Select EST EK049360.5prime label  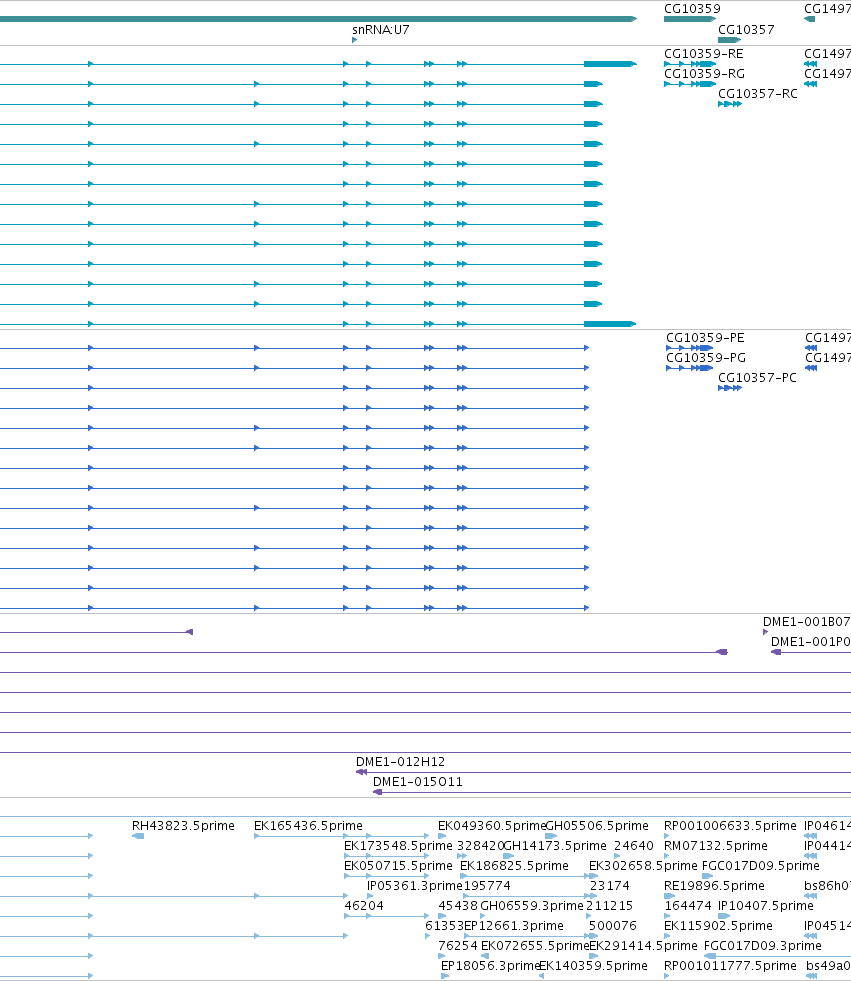pyautogui.click(x=492, y=826)
